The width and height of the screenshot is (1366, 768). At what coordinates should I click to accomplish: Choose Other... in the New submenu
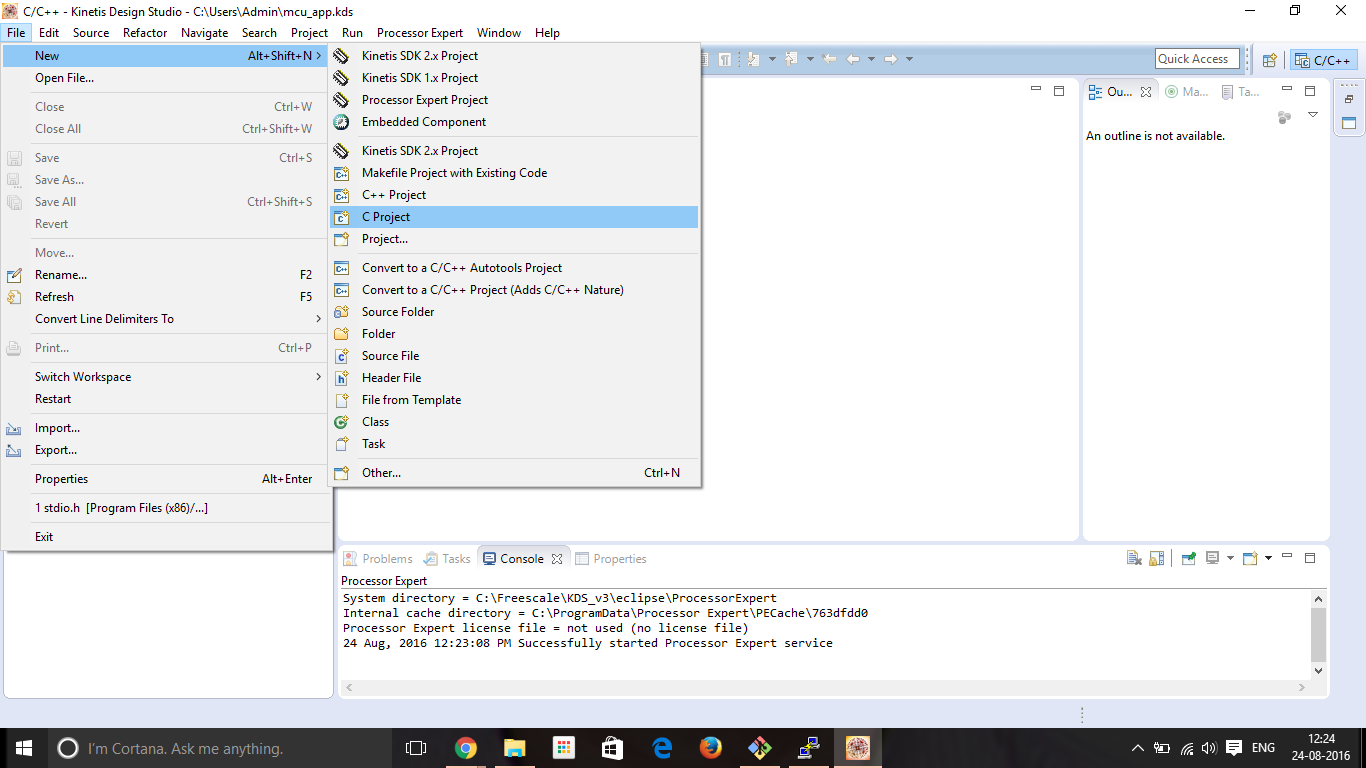coord(514,473)
